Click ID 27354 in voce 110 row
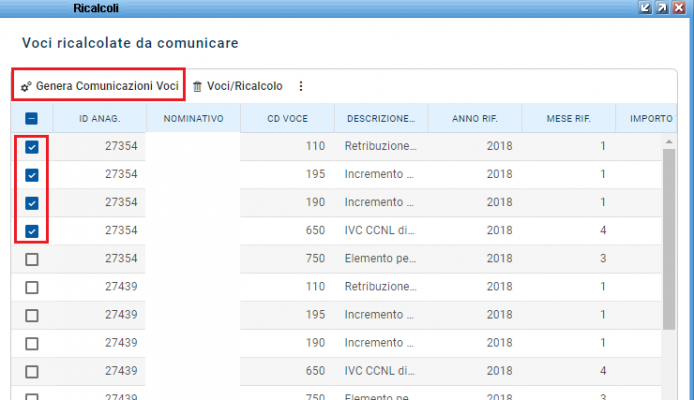This screenshot has height=400, width=694. tap(121, 146)
